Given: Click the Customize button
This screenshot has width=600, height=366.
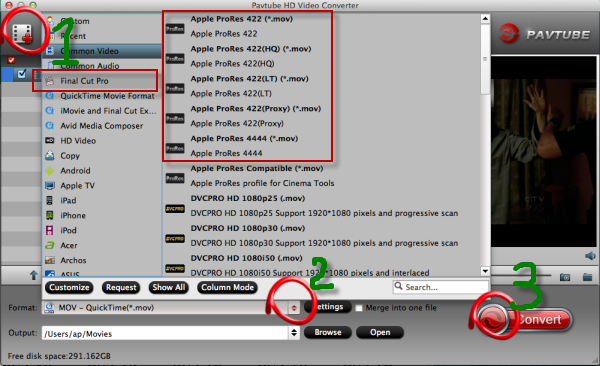Looking at the screenshot, I should click(x=69, y=287).
